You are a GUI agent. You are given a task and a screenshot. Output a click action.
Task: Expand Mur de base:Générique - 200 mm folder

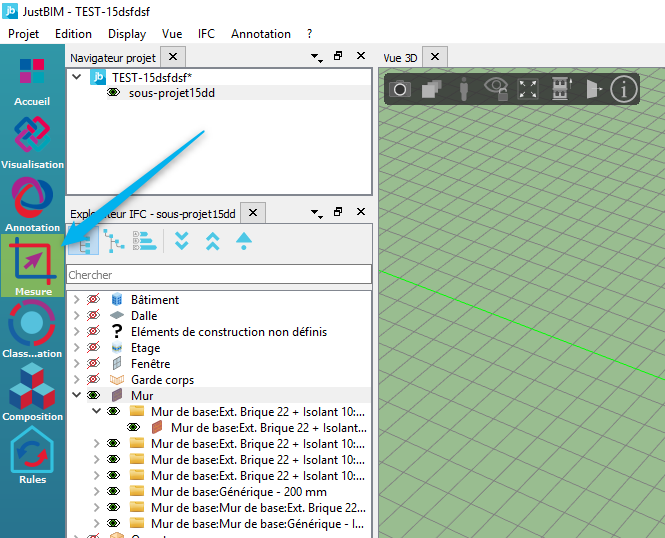click(x=97, y=491)
